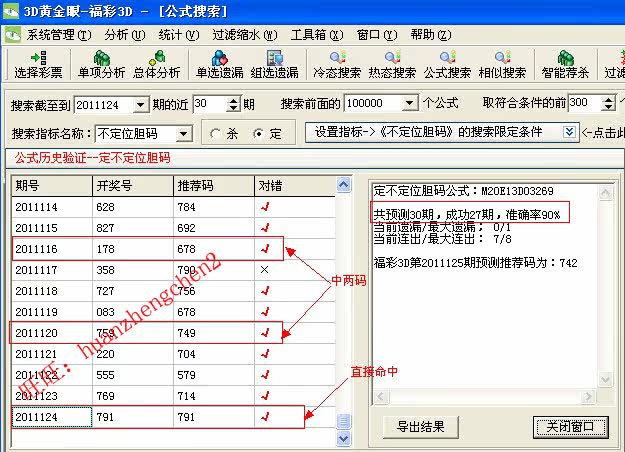Click 推荐码 714 cell
Viewport: 625px width, 452px height.
tap(214, 396)
